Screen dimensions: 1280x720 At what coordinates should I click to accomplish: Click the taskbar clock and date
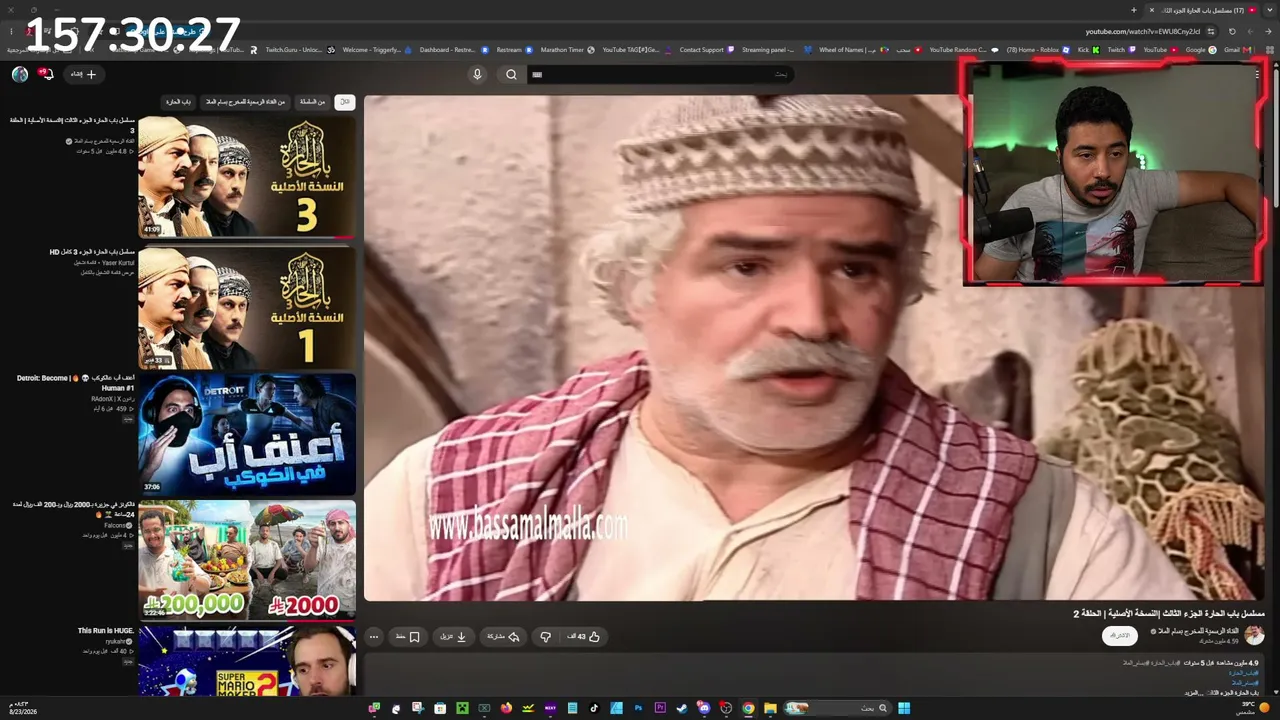click(22, 708)
